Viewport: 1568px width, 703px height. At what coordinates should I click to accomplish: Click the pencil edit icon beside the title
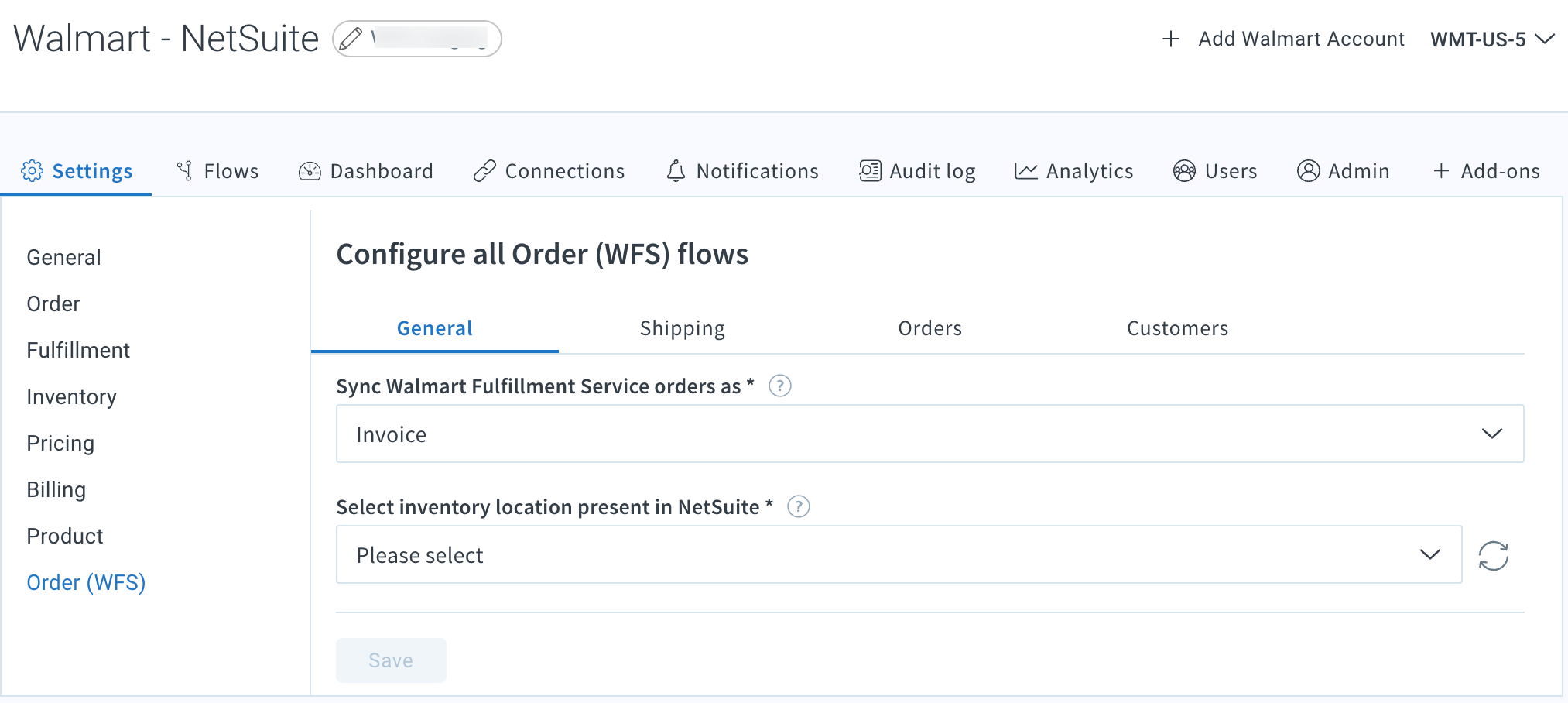(x=351, y=39)
